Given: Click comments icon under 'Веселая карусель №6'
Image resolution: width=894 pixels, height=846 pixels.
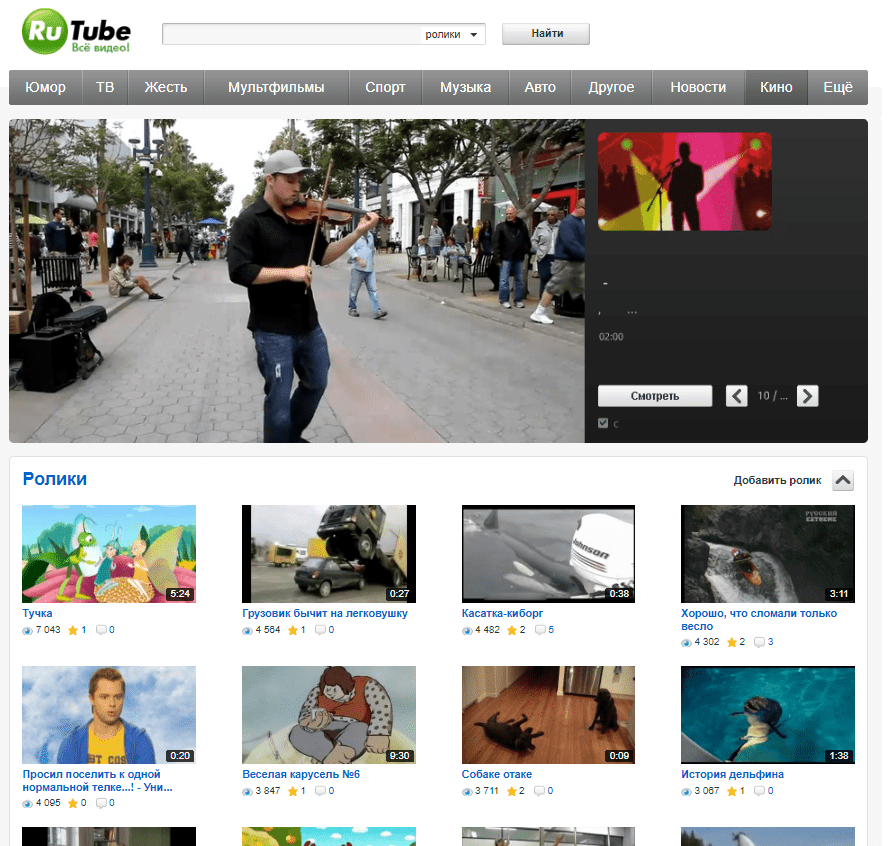Looking at the screenshot, I should (x=321, y=791).
